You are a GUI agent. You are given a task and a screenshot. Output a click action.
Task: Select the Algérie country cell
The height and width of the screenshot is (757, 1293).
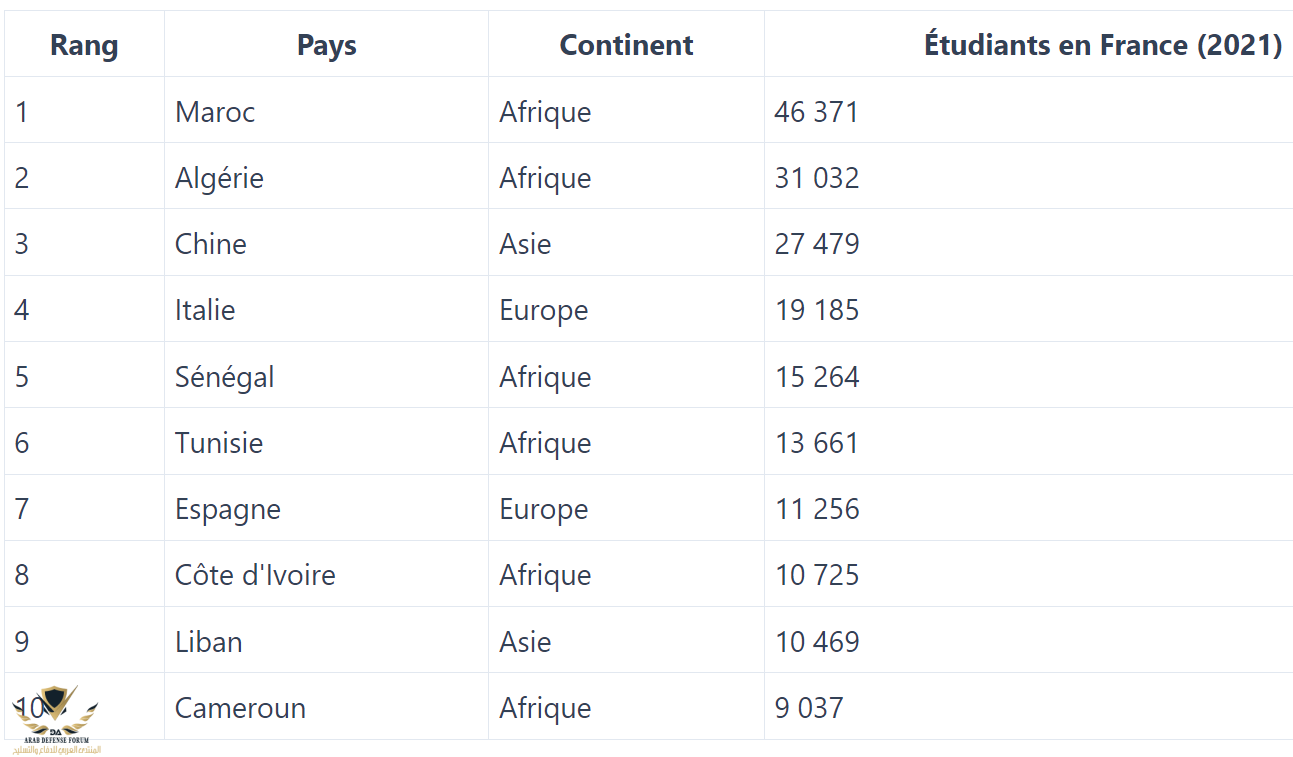[x=326, y=177]
